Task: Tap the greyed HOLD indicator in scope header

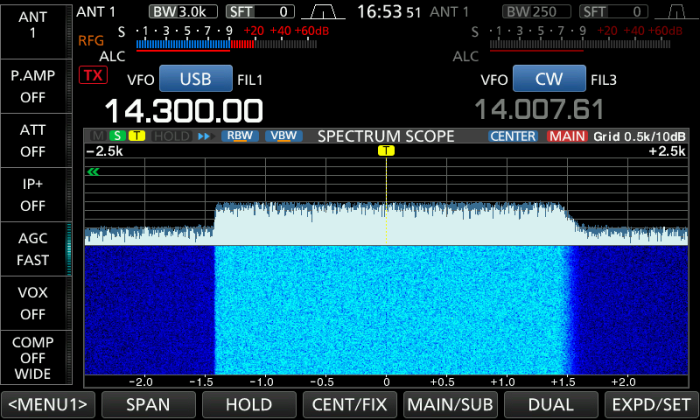Action: (171, 136)
